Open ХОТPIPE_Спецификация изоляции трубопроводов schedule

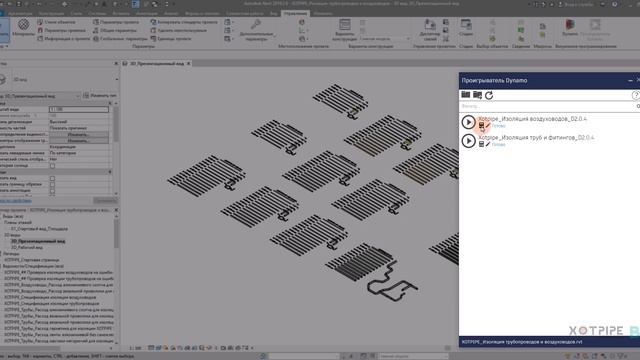tap(51, 303)
